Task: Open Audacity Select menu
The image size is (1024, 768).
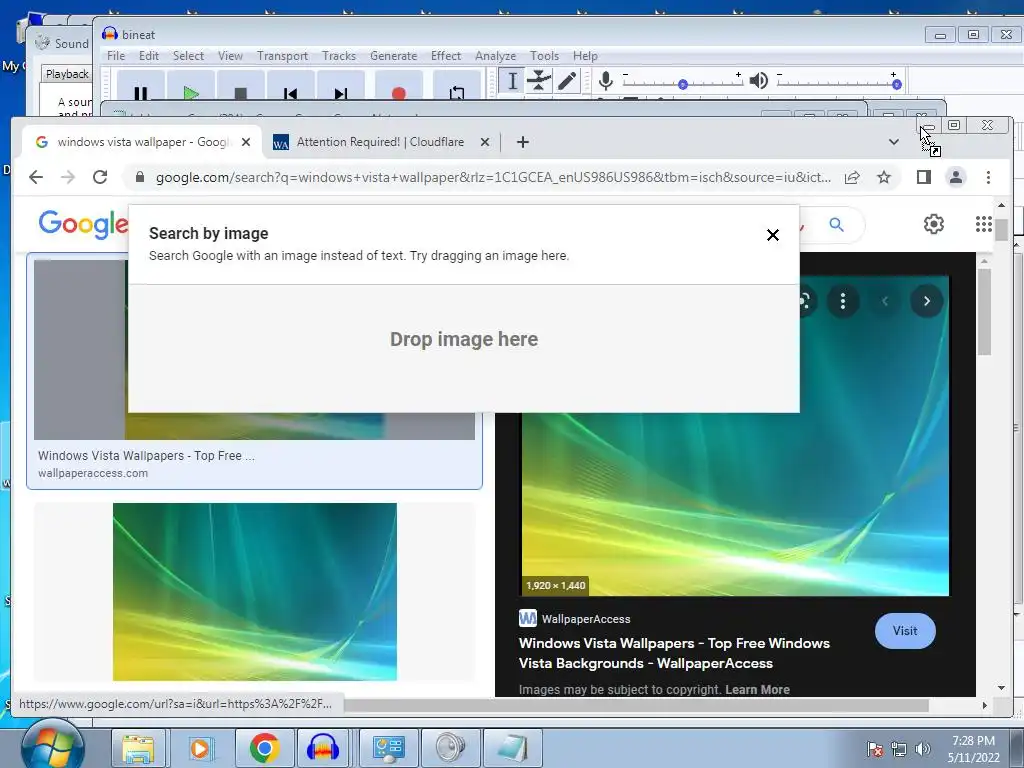Action: (188, 56)
